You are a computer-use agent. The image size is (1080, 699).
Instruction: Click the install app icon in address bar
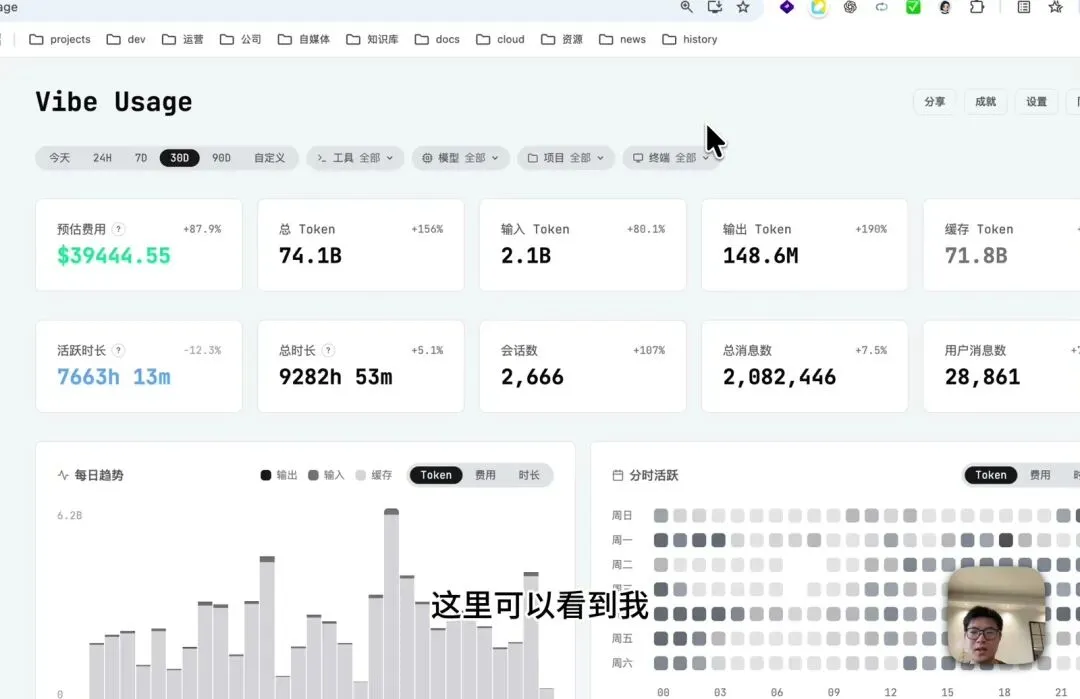714,7
